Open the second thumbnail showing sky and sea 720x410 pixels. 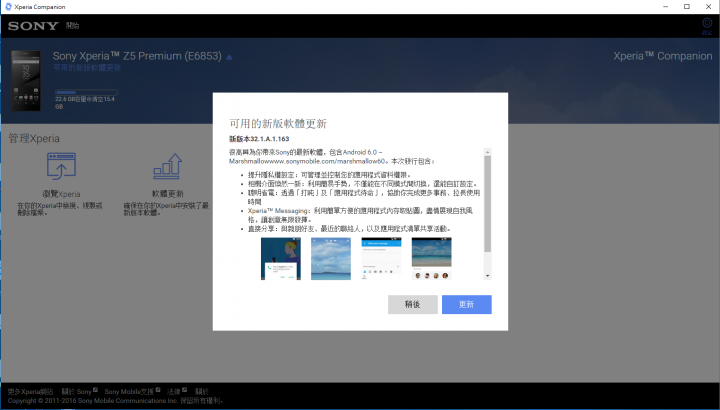331,258
